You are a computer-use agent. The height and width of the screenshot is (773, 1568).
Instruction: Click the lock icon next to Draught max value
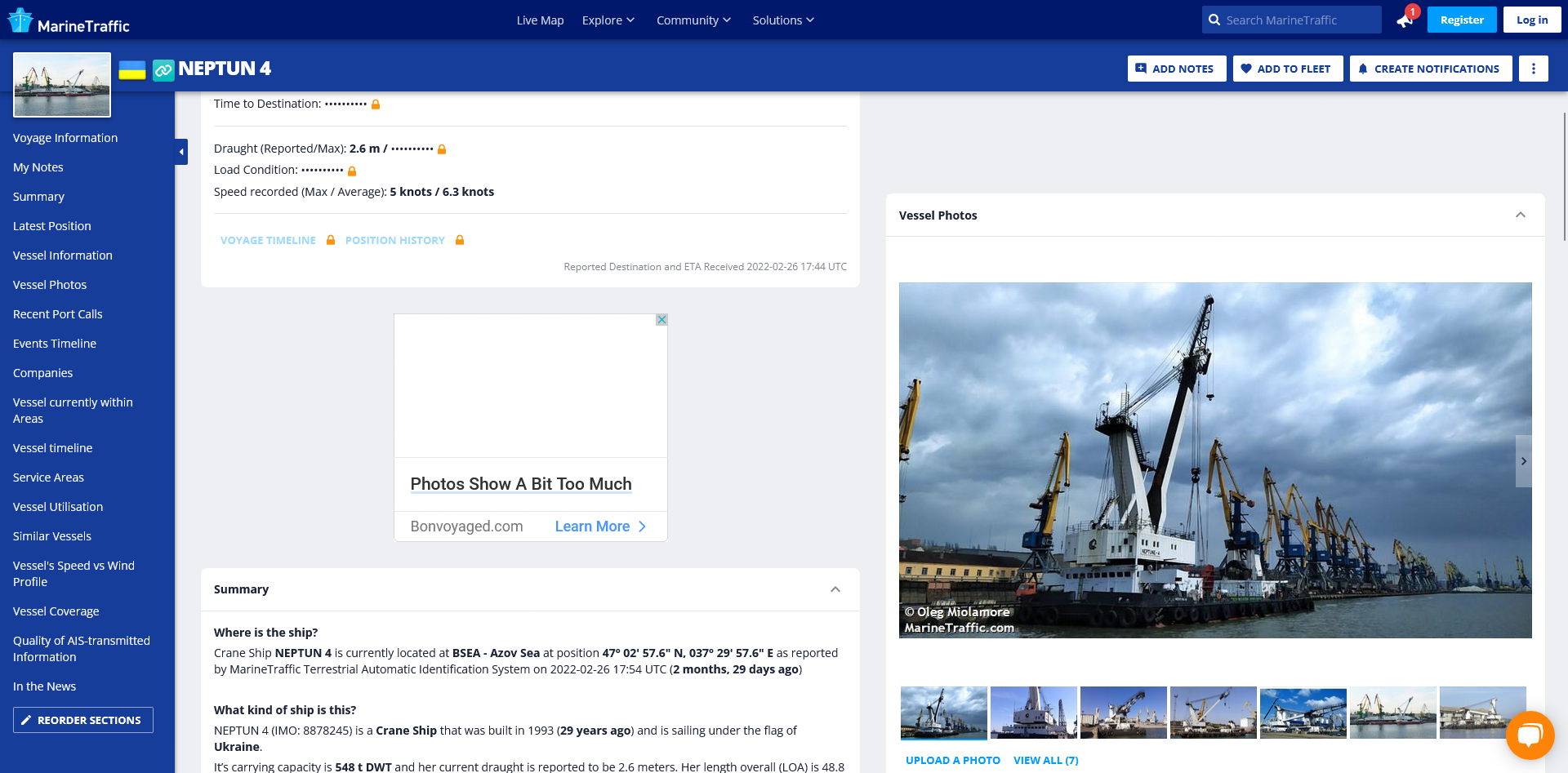442,149
